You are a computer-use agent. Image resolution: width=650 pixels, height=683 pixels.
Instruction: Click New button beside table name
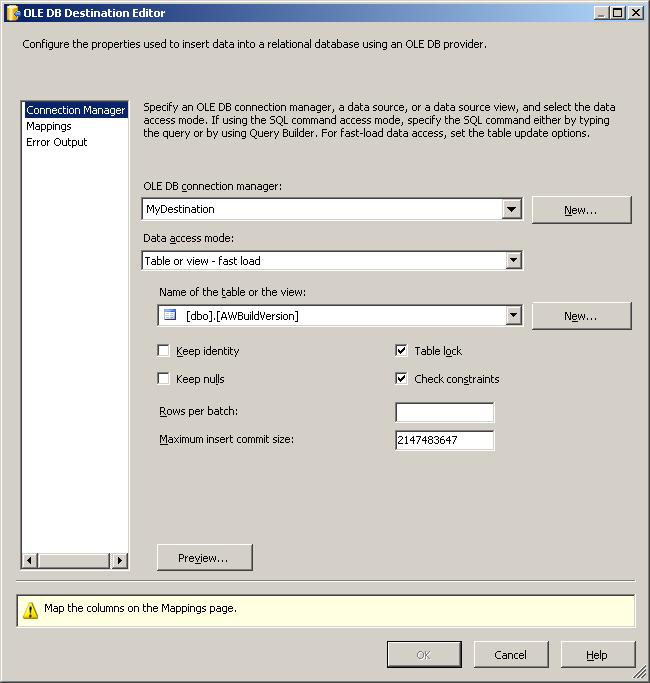point(581,316)
